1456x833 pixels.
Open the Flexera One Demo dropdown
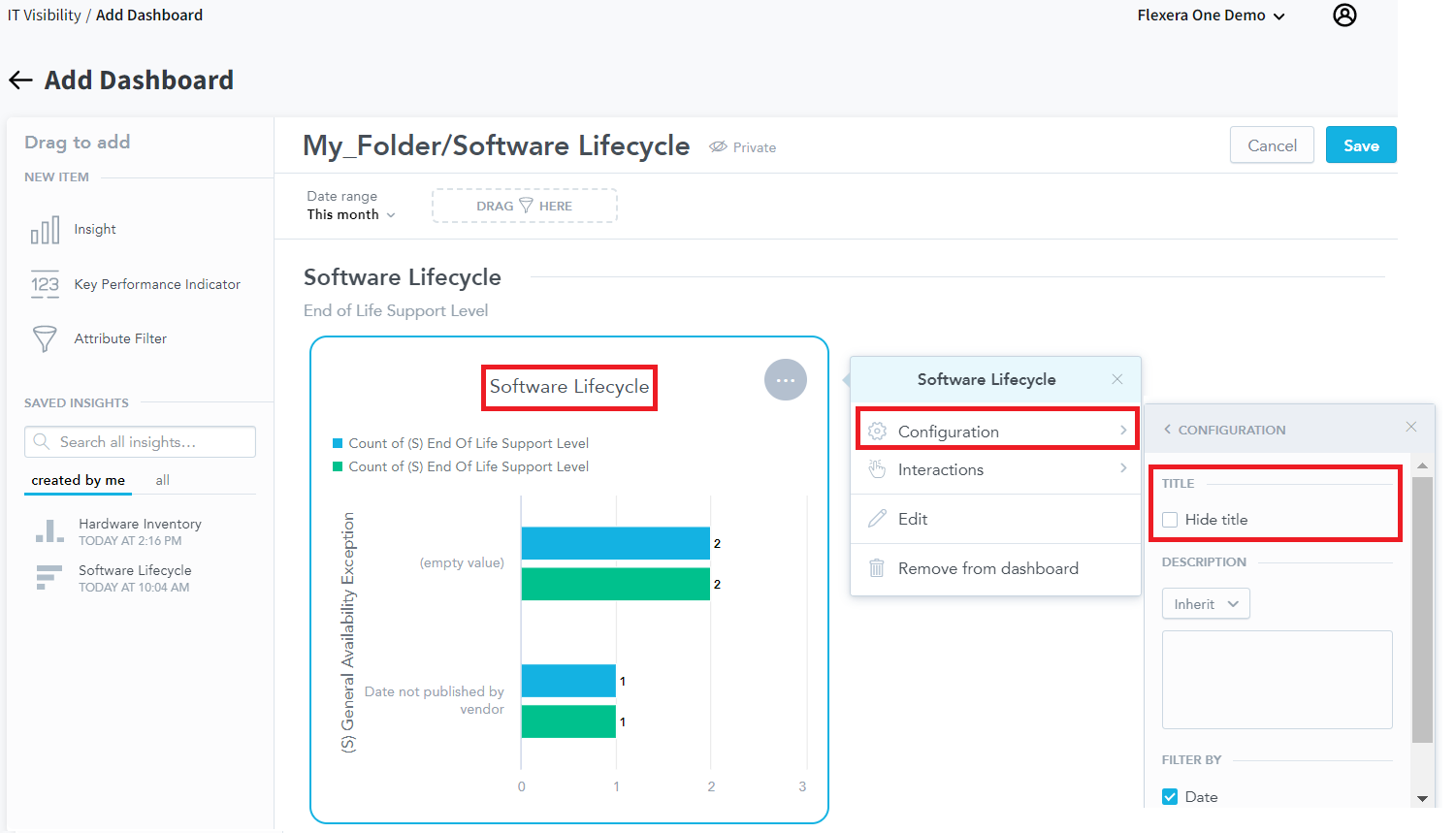1211,16
